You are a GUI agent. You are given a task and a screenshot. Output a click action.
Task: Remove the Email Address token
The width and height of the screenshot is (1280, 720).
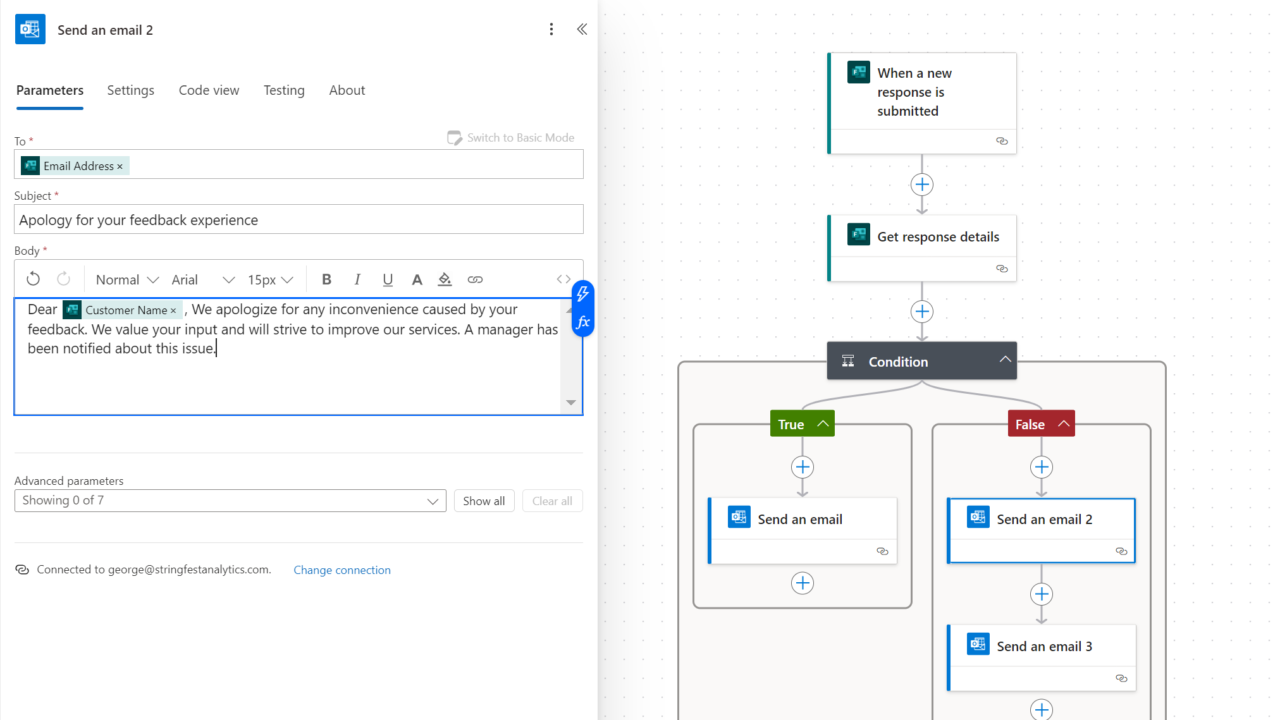tap(120, 166)
